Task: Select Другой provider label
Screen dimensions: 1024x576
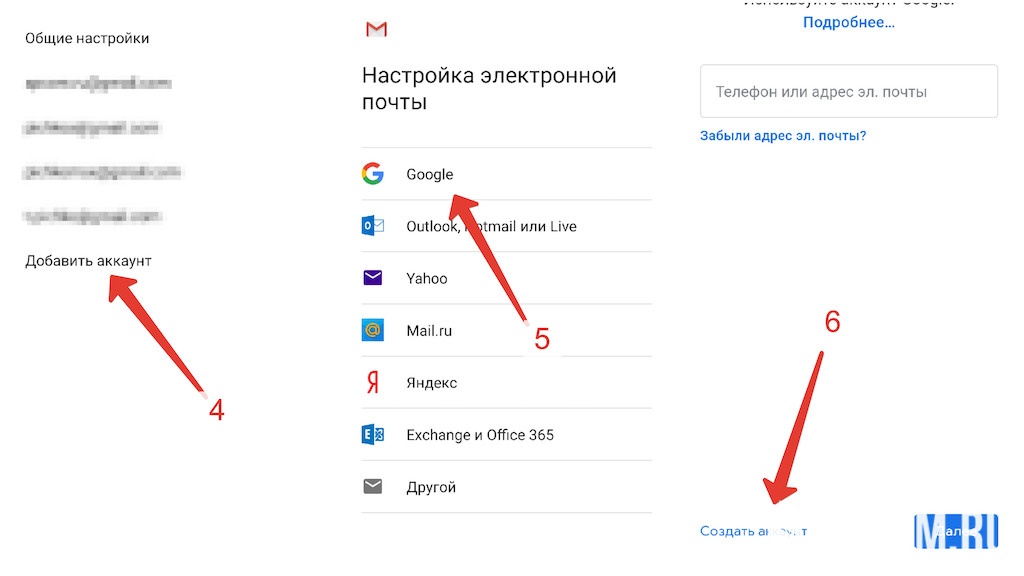Action: pos(431,487)
